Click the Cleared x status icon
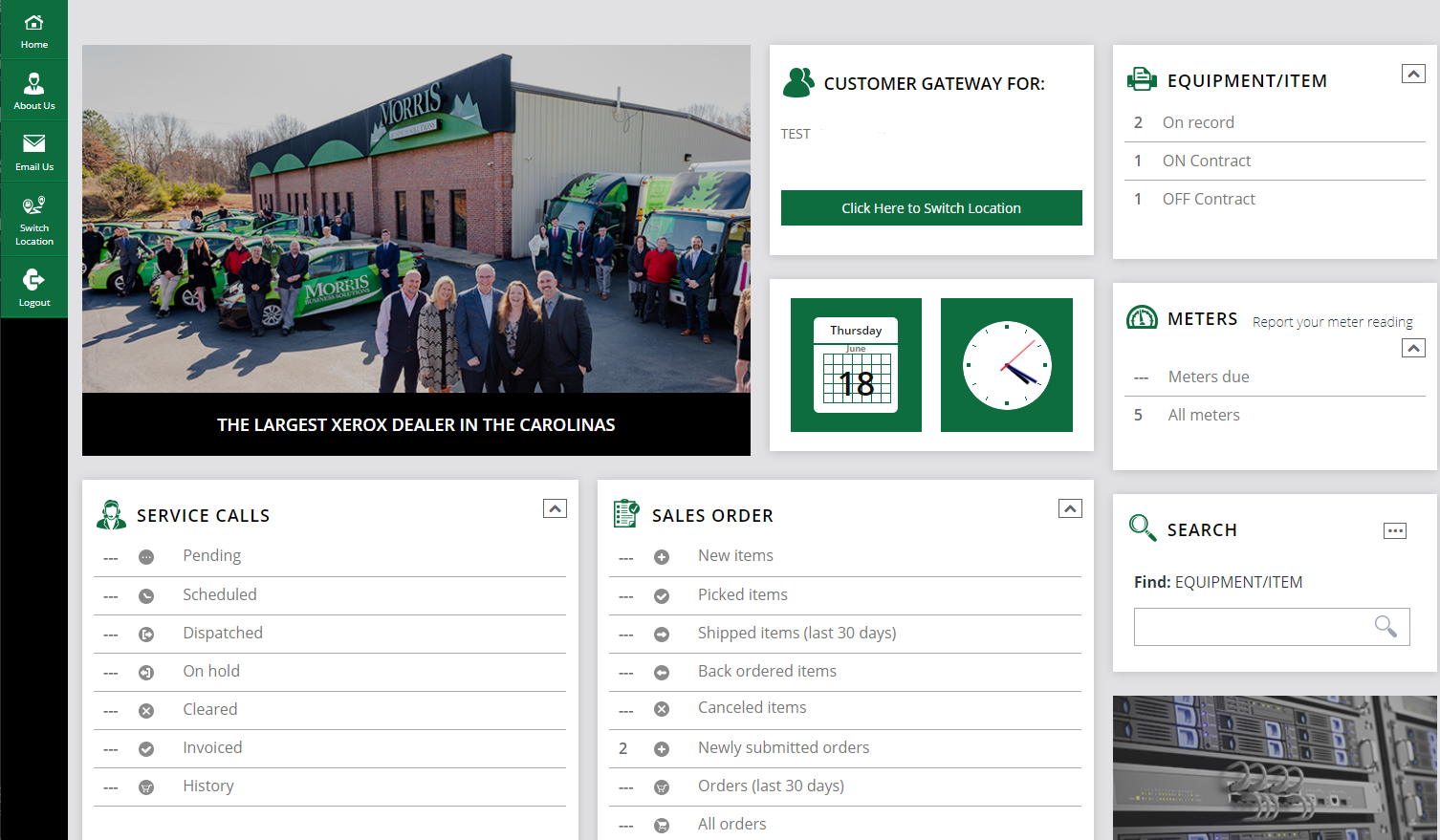Viewport: 1440px width, 840px height. click(146, 711)
